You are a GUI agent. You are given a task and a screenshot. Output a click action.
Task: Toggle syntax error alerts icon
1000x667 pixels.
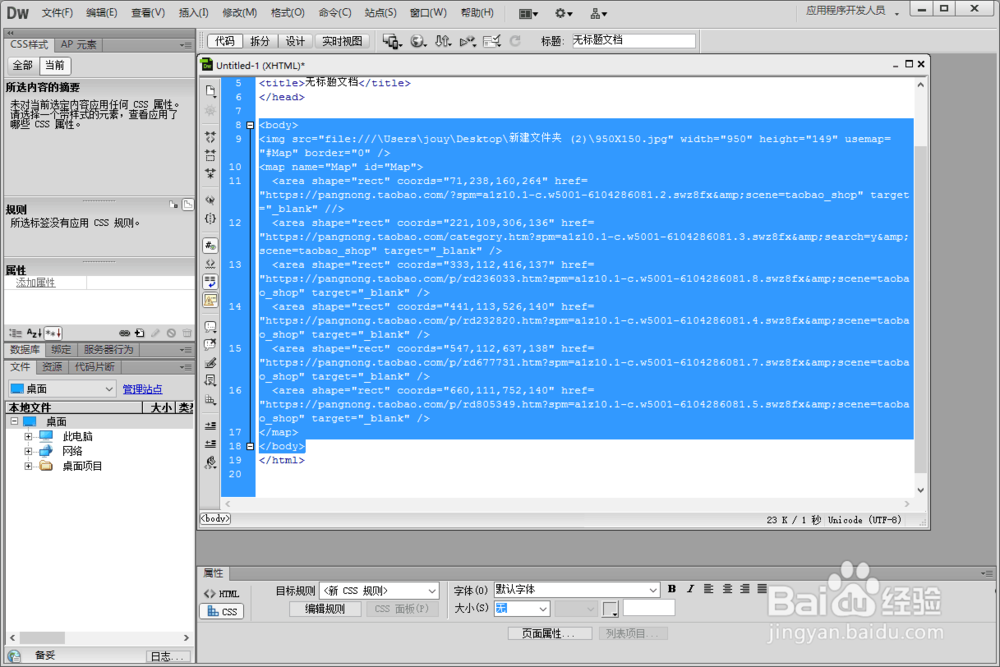click(x=210, y=300)
